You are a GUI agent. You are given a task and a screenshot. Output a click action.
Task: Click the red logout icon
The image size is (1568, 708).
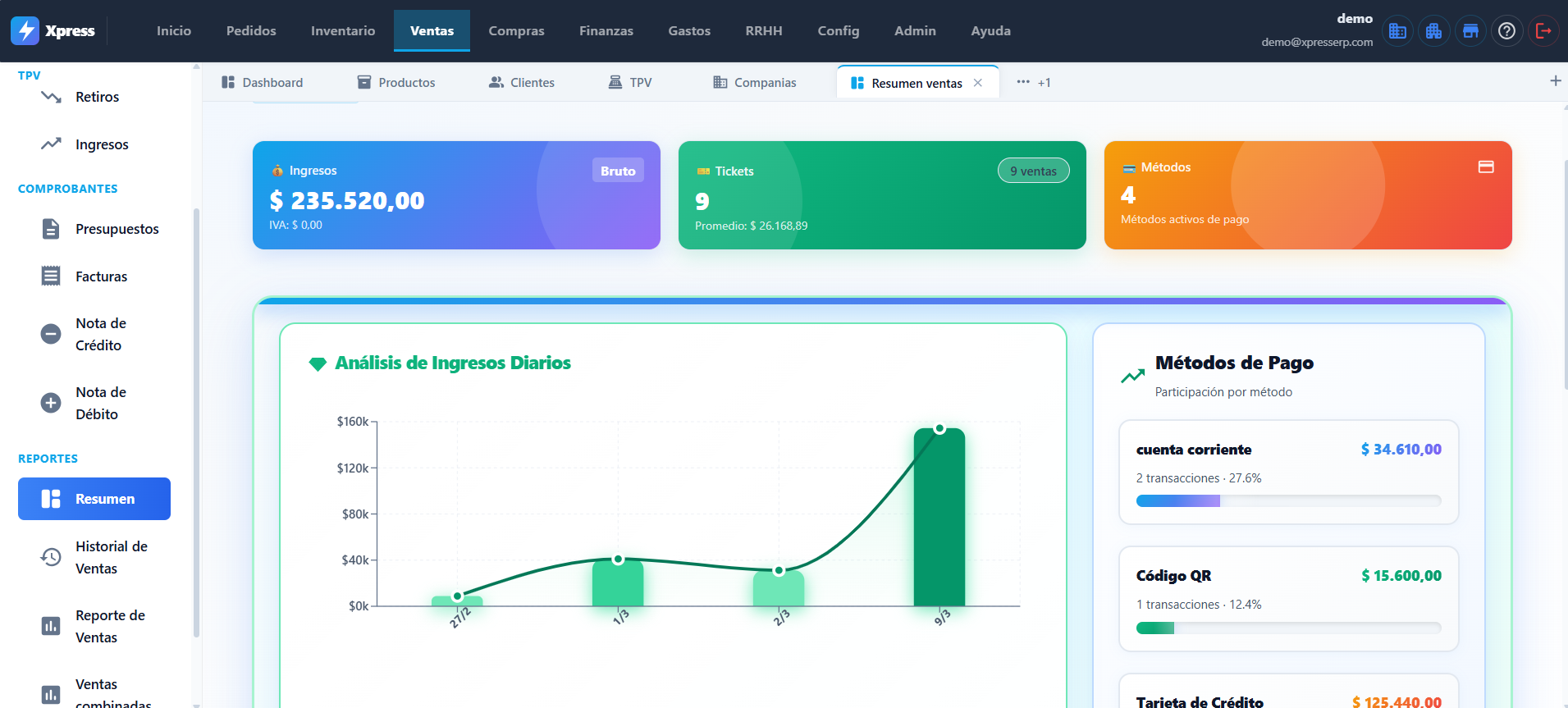[x=1543, y=31]
